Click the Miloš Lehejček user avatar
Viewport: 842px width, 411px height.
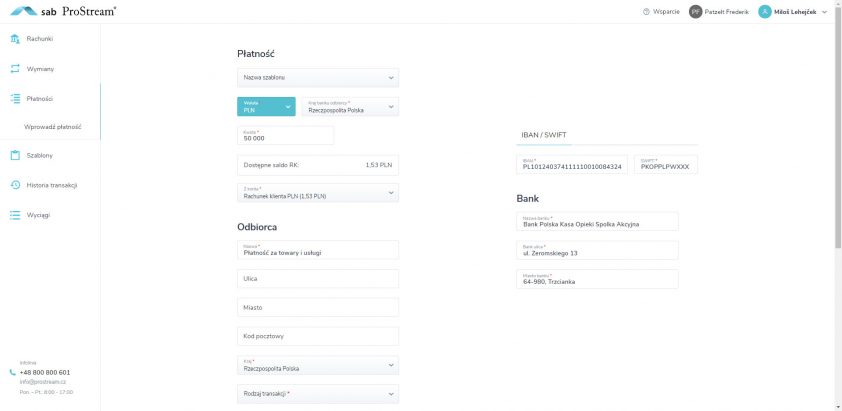click(x=765, y=11)
